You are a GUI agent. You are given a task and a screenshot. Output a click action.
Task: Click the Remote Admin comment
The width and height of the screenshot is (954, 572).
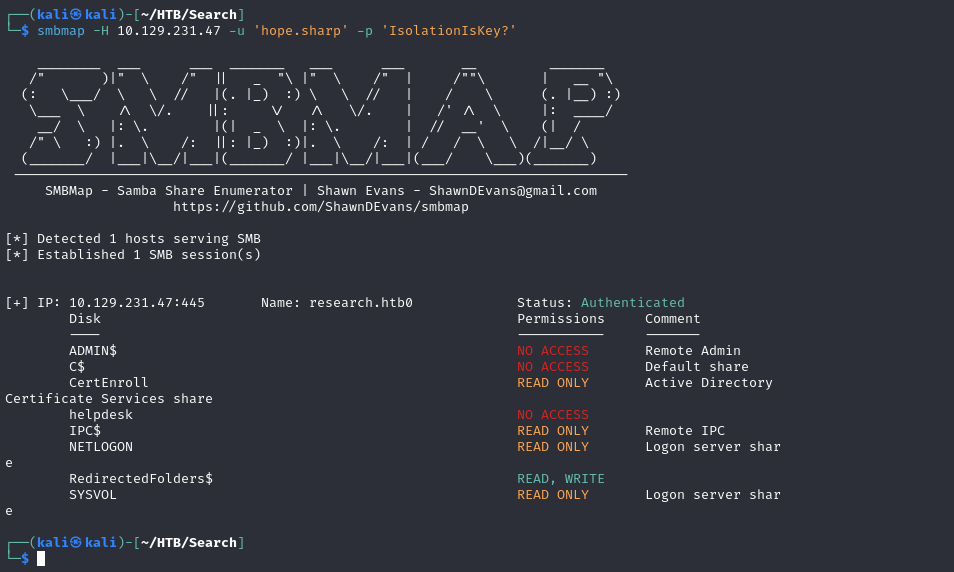click(x=693, y=351)
